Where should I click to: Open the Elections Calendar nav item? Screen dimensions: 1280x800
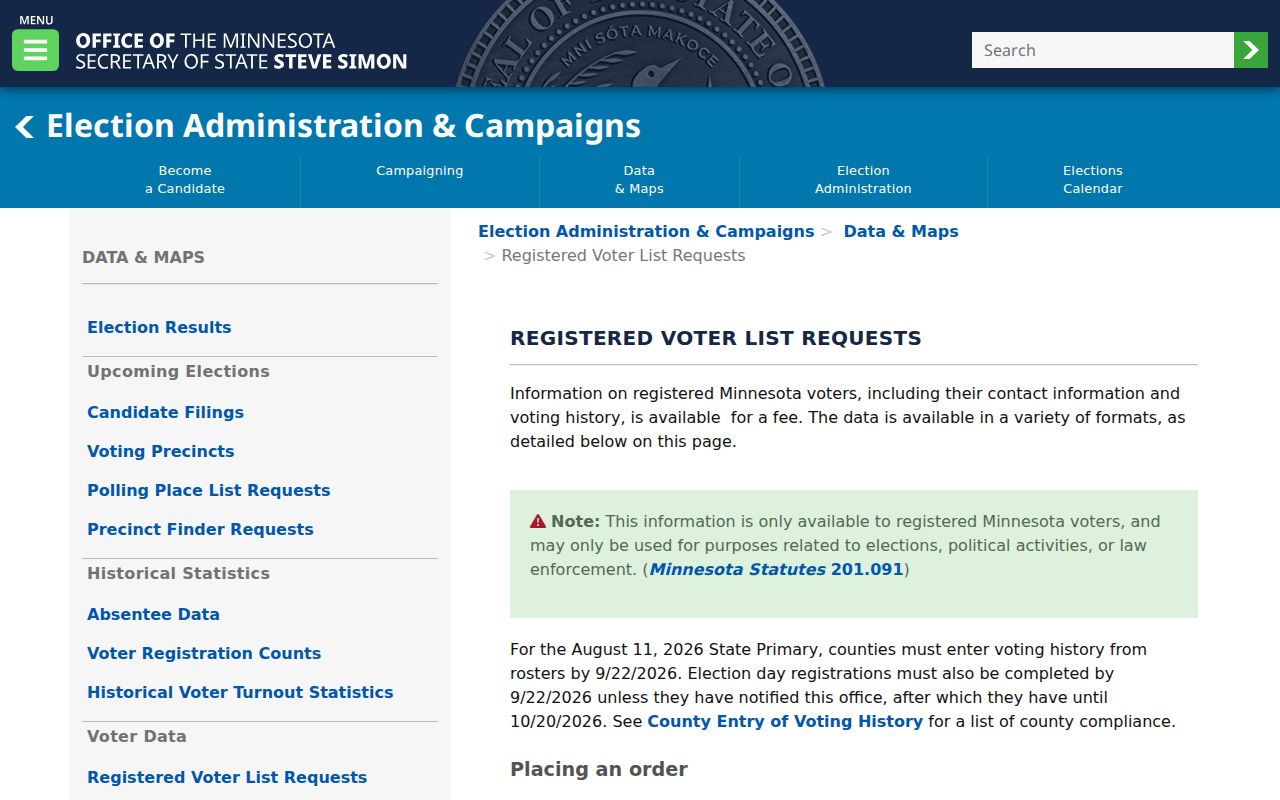[1093, 180]
